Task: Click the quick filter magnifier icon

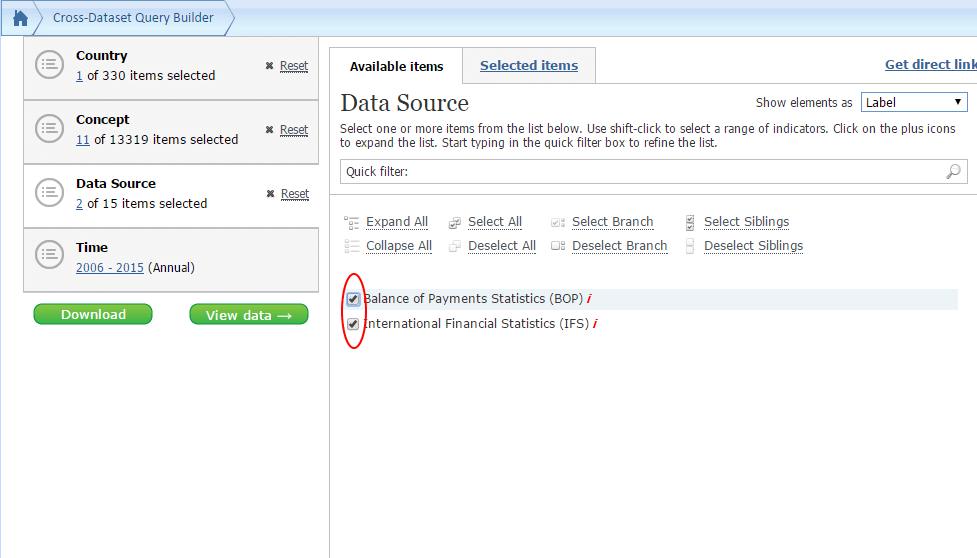Action: tap(953, 172)
